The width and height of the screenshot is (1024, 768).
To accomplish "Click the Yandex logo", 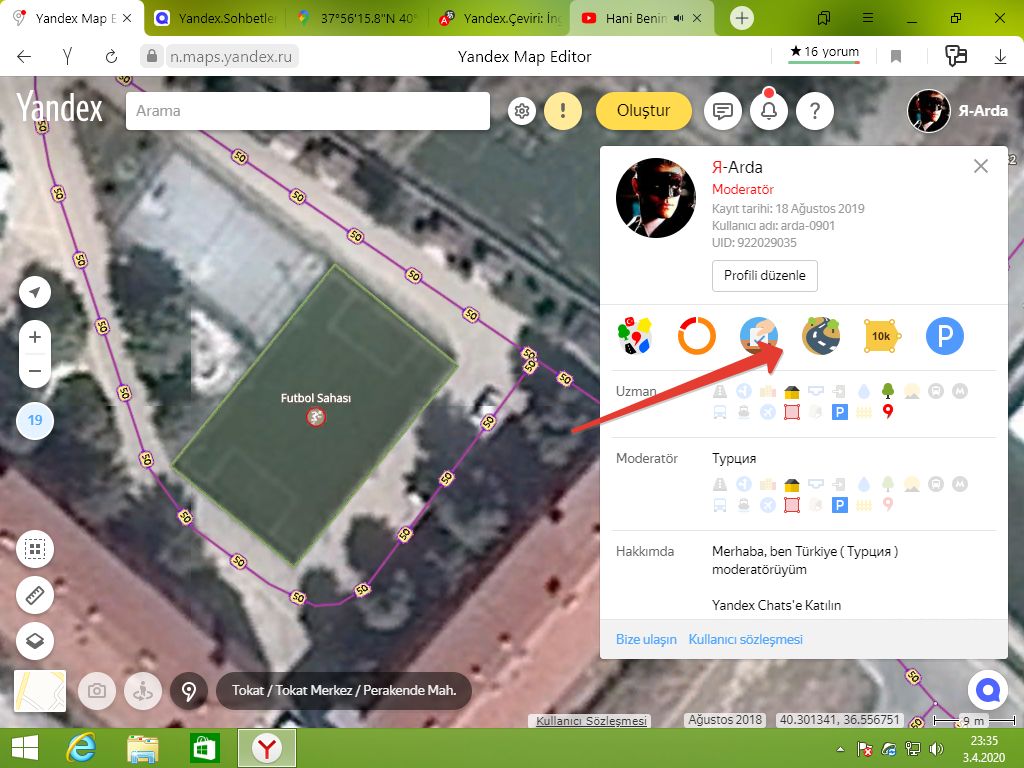I will (59, 107).
